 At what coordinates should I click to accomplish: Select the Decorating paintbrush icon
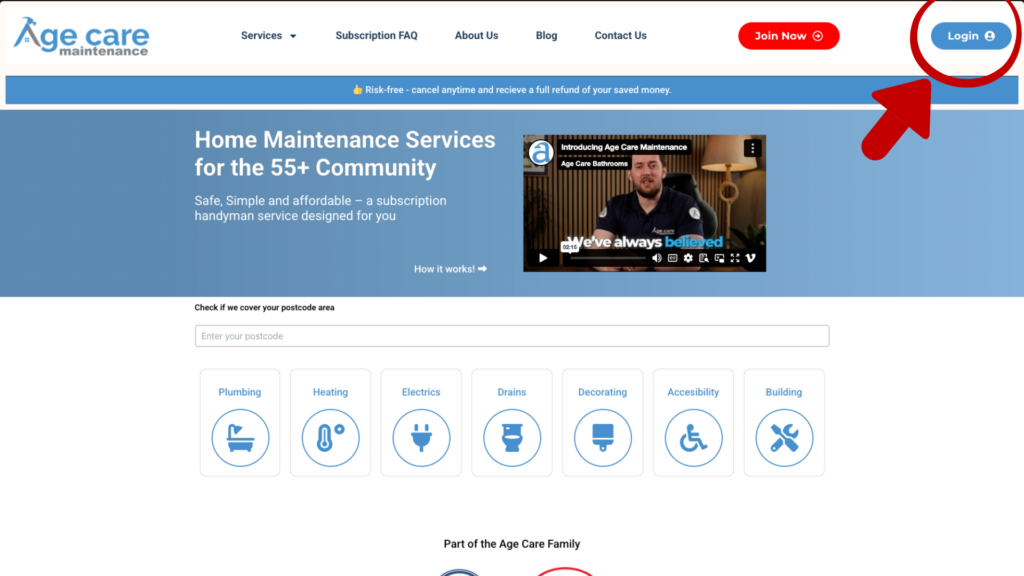(x=603, y=438)
